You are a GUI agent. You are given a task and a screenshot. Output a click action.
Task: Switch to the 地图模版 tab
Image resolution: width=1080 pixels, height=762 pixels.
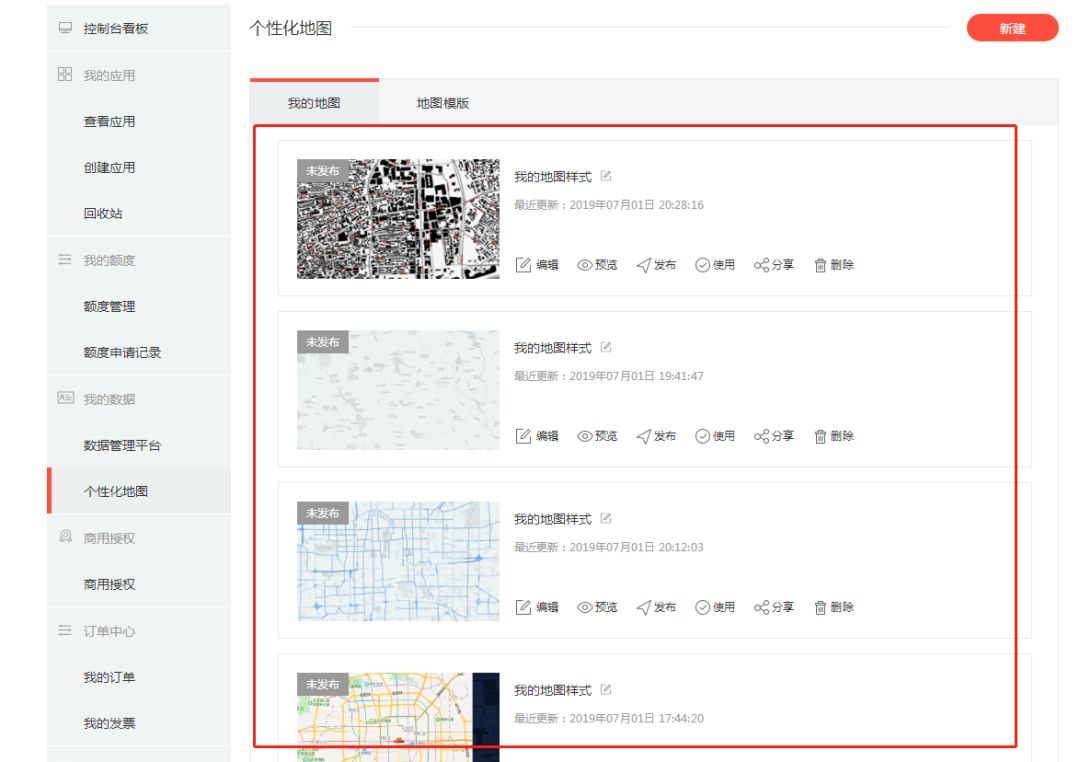coord(443,103)
